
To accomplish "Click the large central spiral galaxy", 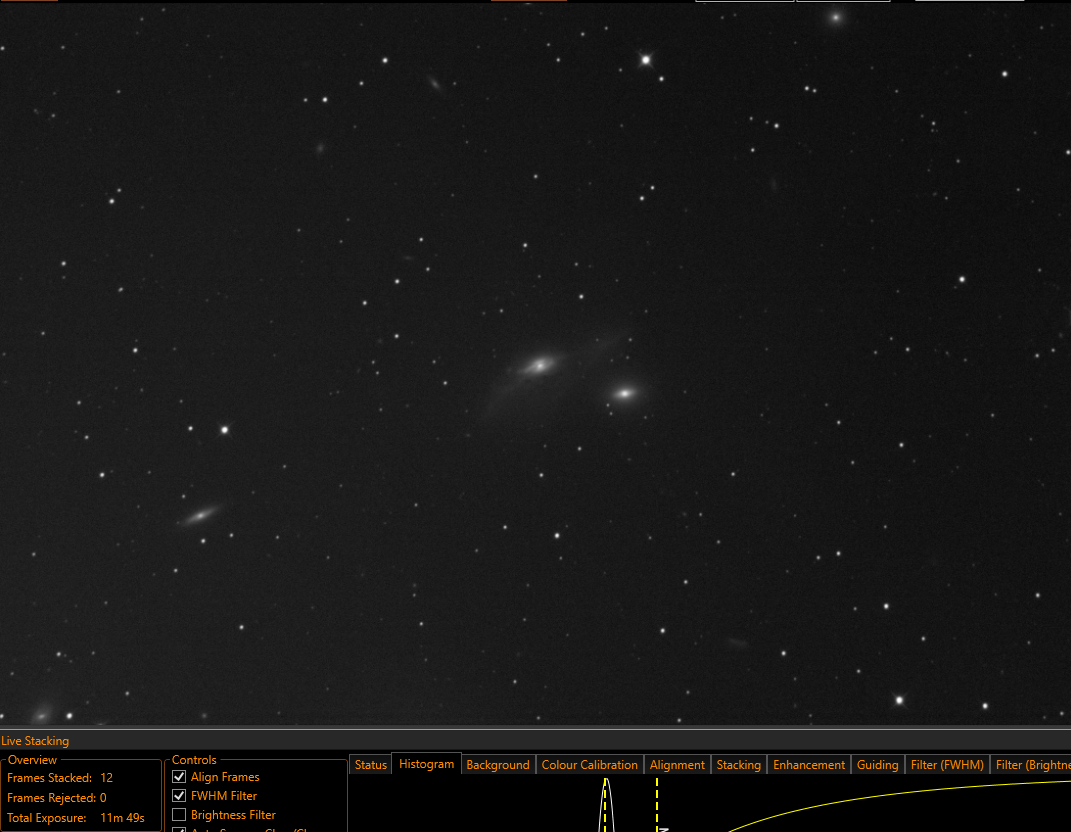I will click(x=540, y=366).
